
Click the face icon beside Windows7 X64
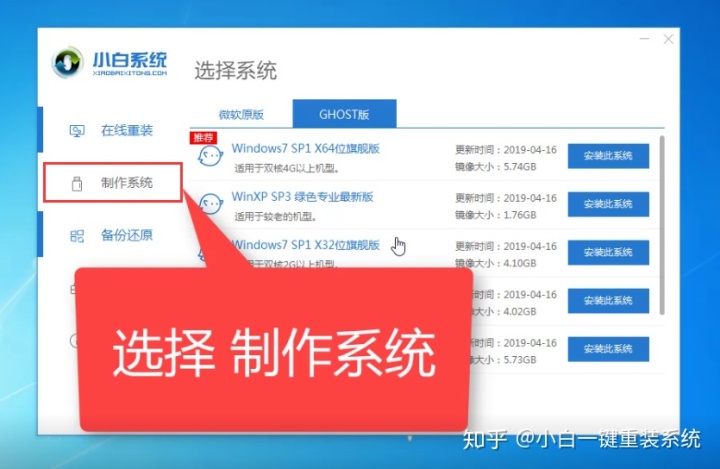click(x=210, y=156)
